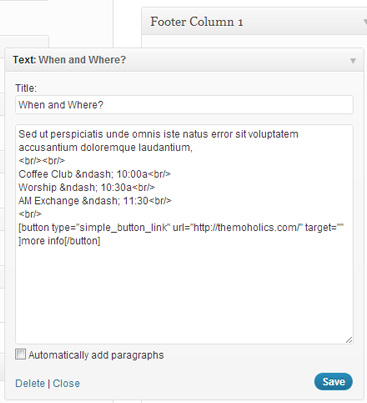
Task: Click the '<br/><br/>' line in the textarea
Action: coord(42,161)
